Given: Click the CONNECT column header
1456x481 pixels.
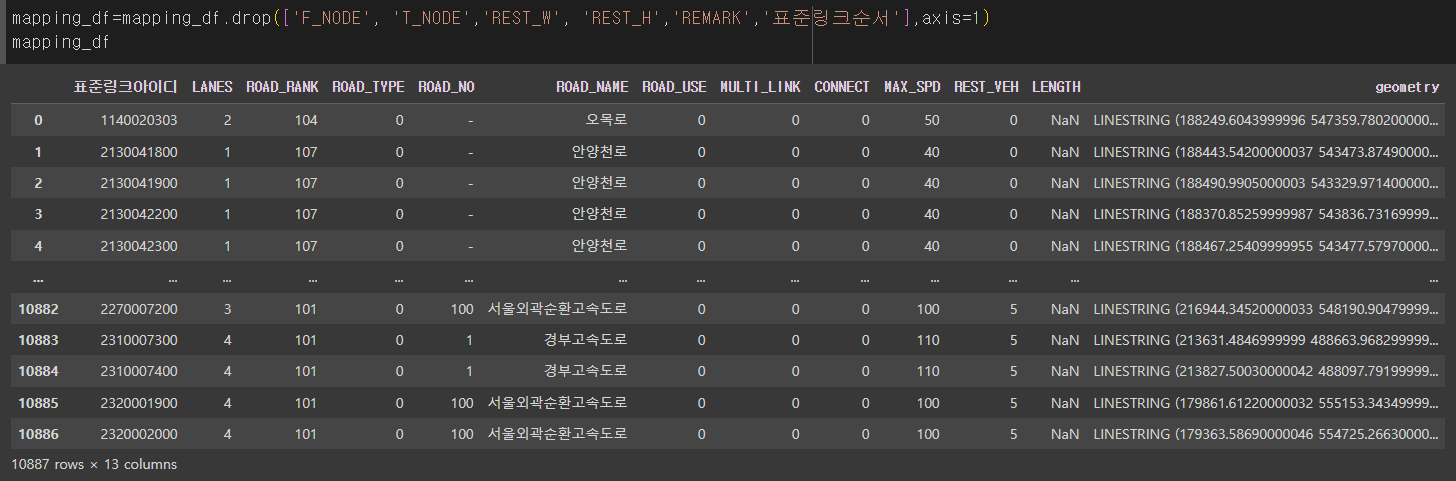Looking at the screenshot, I should click(x=842, y=87).
